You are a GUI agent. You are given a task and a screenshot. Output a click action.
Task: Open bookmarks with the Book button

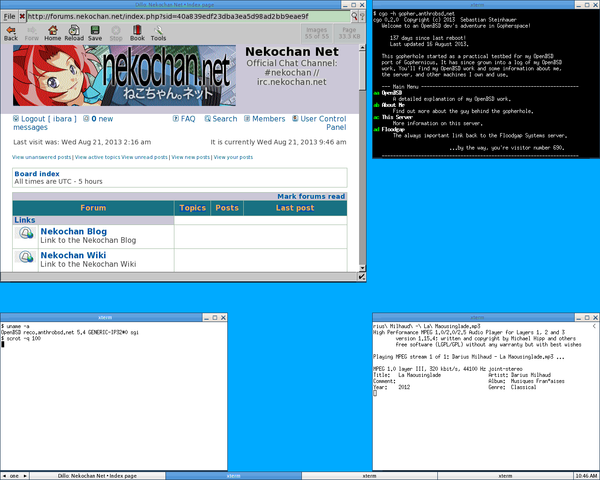click(137, 33)
